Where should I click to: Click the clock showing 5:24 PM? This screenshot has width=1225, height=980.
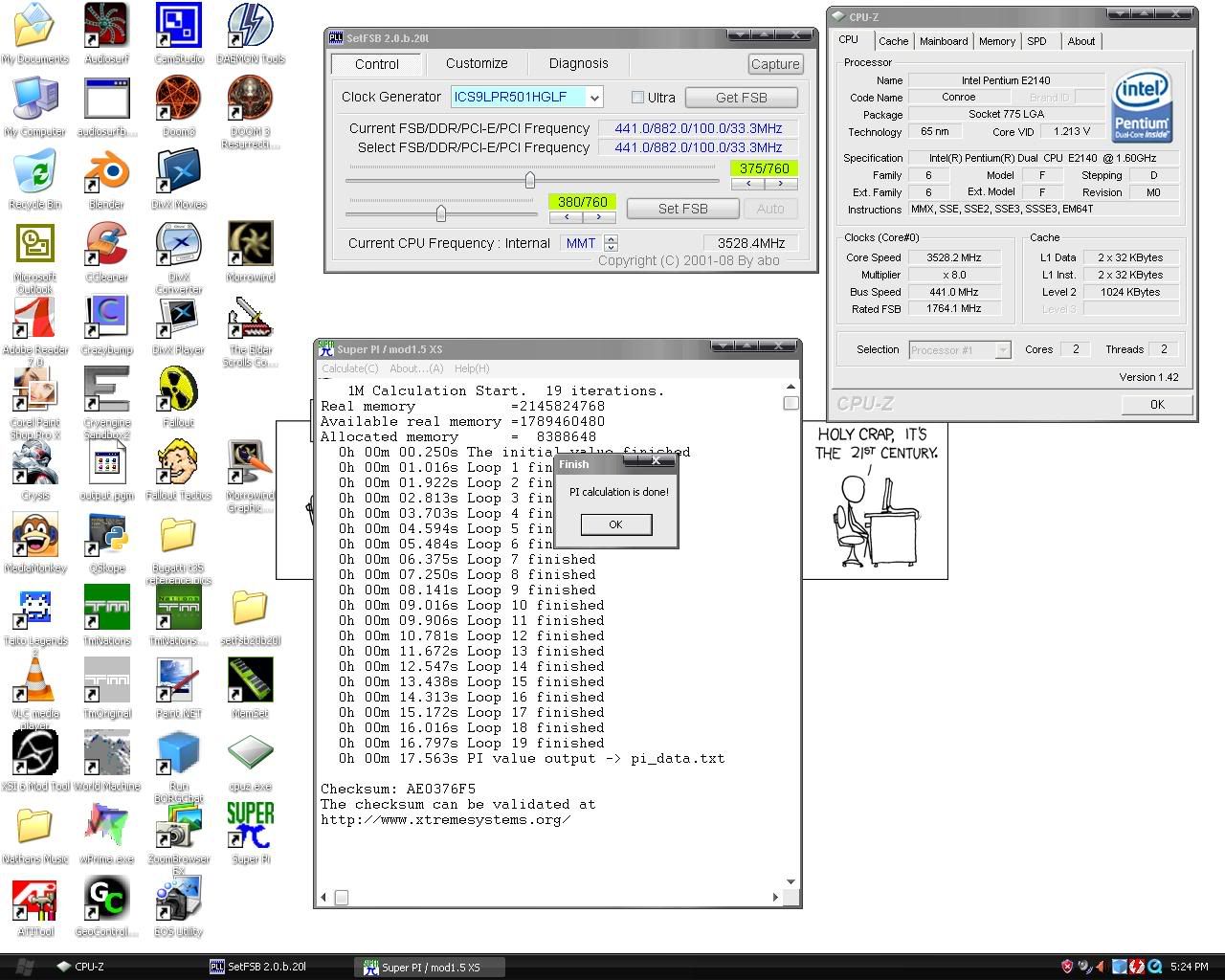click(x=1189, y=967)
